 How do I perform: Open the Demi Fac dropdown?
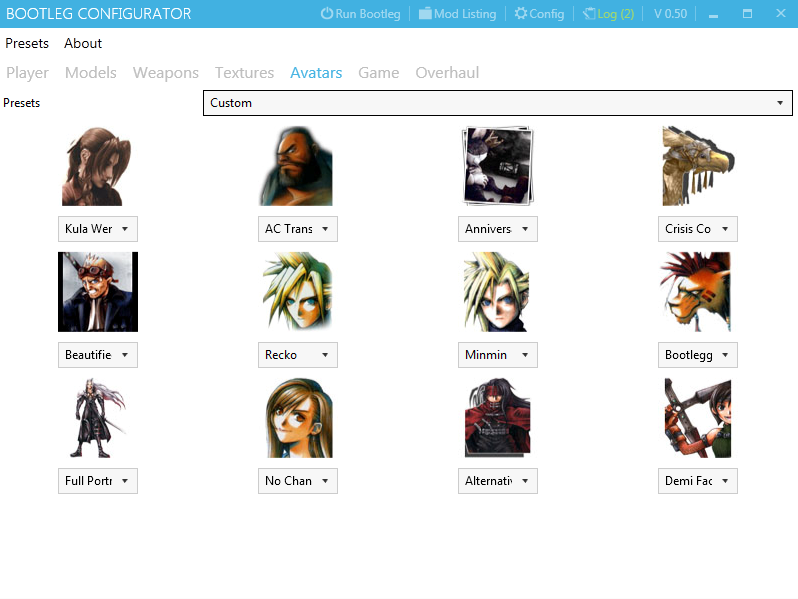pos(698,481)
